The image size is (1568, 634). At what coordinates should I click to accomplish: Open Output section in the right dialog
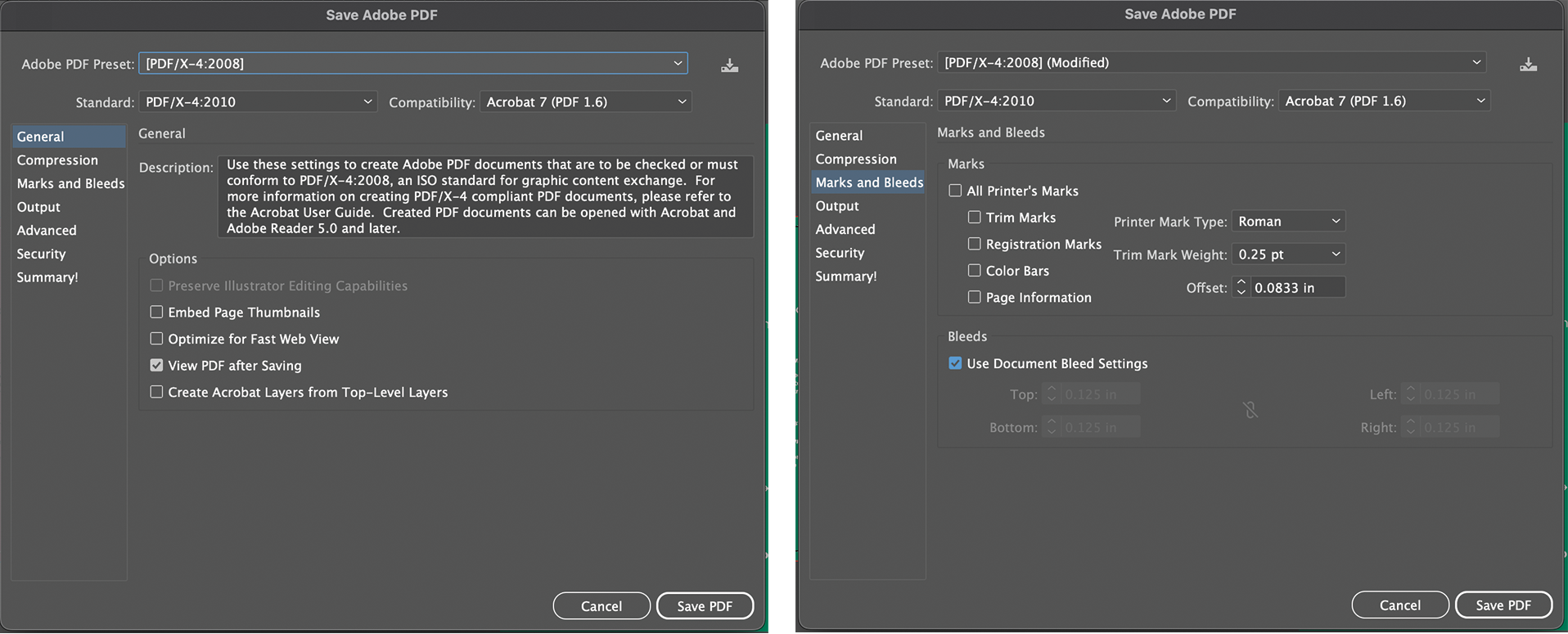coord(868,206)
